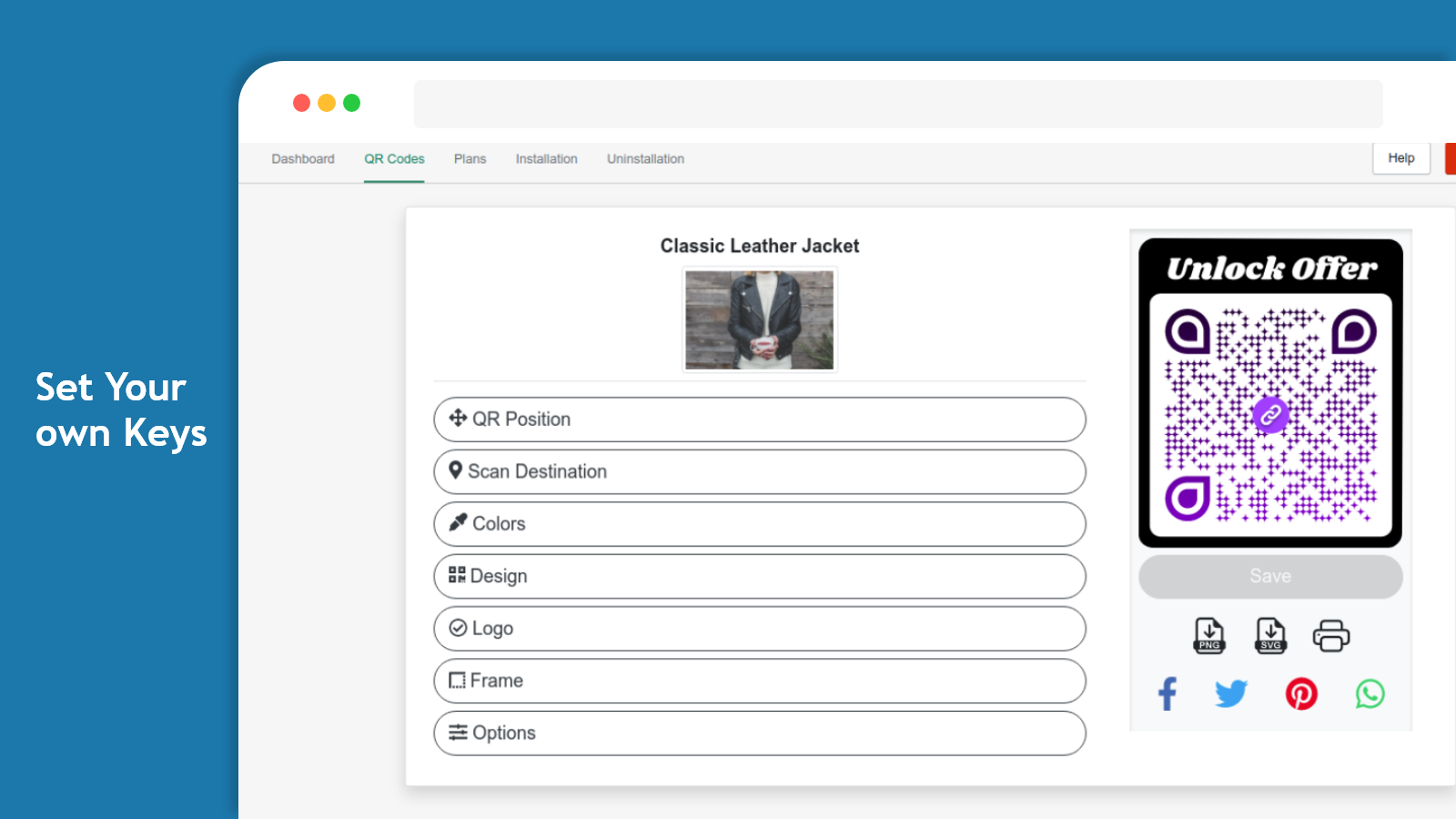
Task: Click the print QR code icon
Action: [1330, 635]
